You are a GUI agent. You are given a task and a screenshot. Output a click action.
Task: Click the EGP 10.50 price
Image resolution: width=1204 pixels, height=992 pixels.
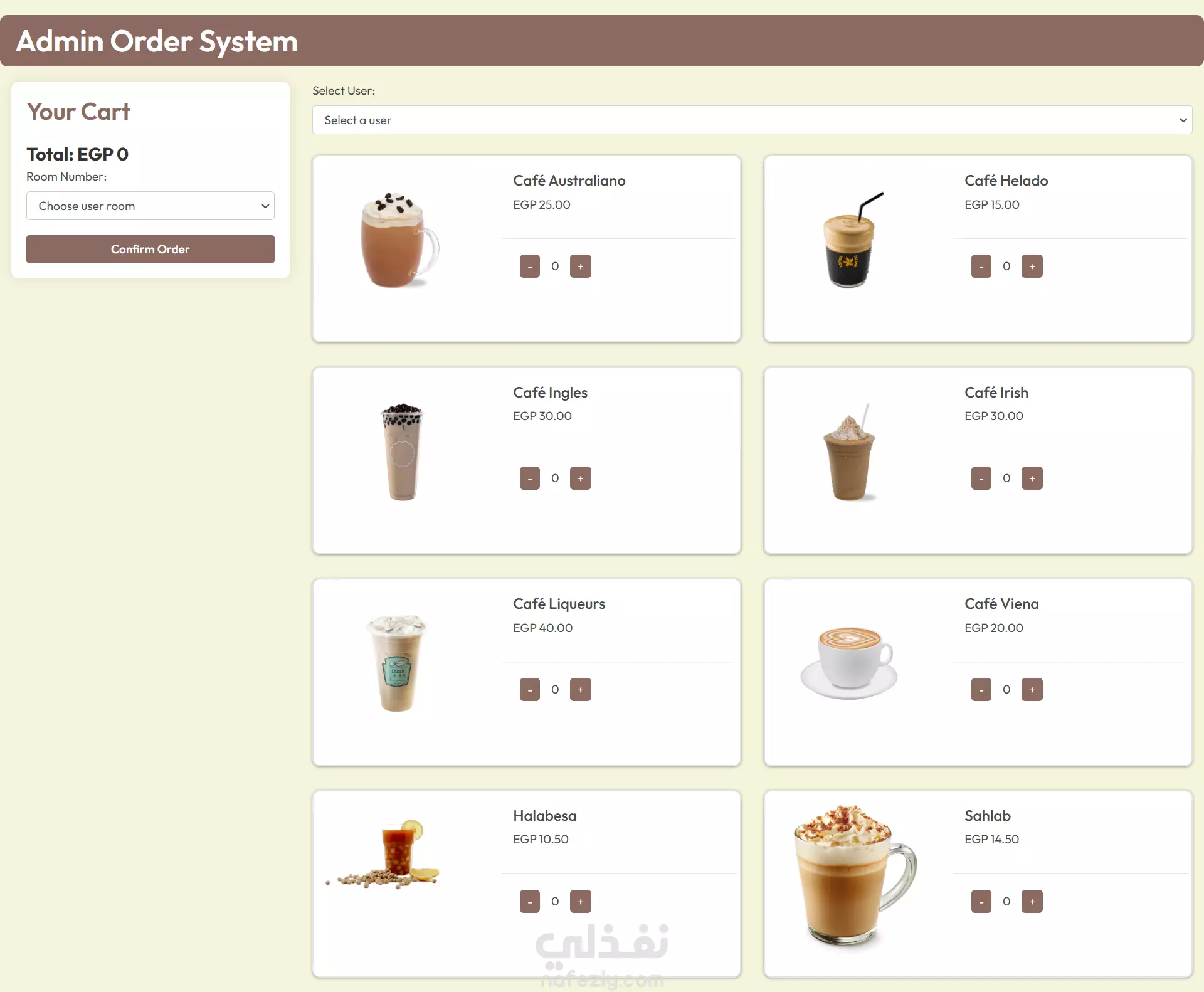(541, 839)
